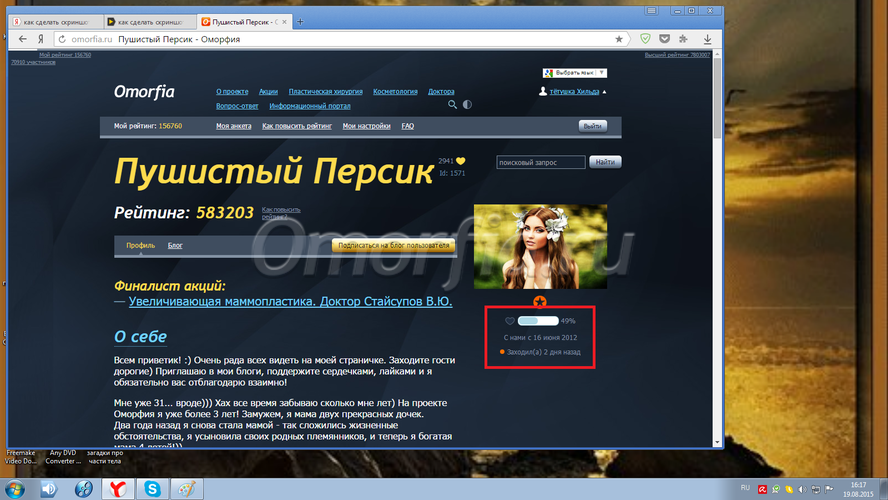The image size is (888, 500).
Task: Click the site search magnifier icon
Action: [x=452, y=104]
